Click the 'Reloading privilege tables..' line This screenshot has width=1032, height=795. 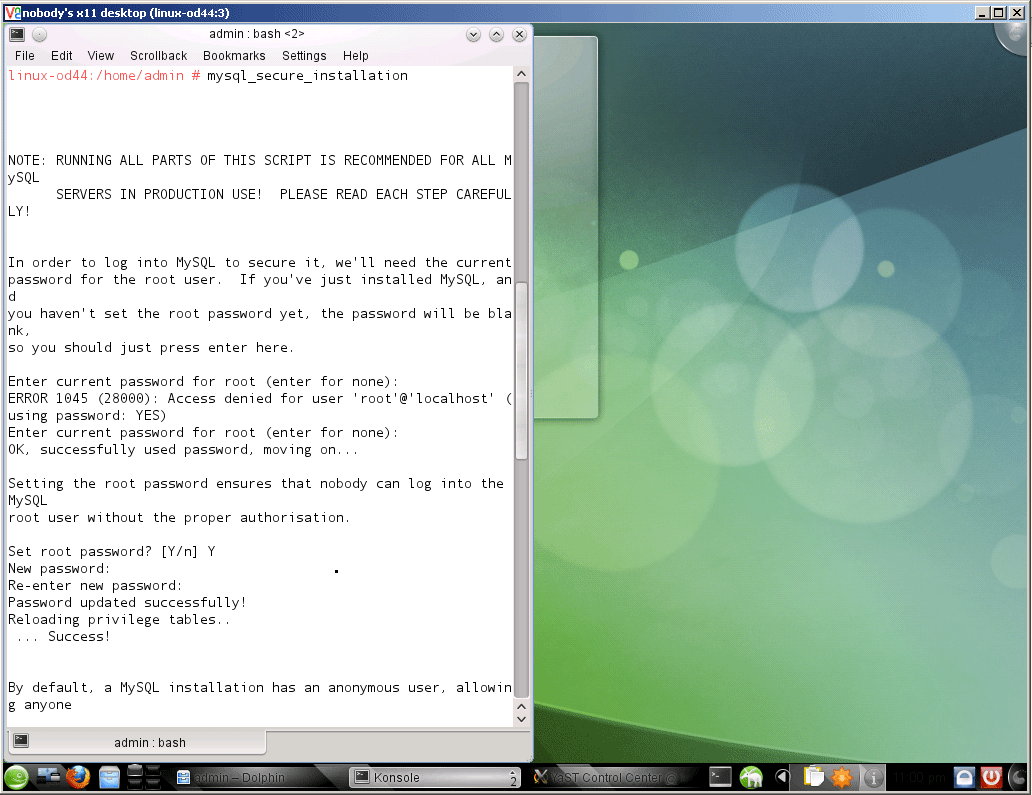pos(119,619)
